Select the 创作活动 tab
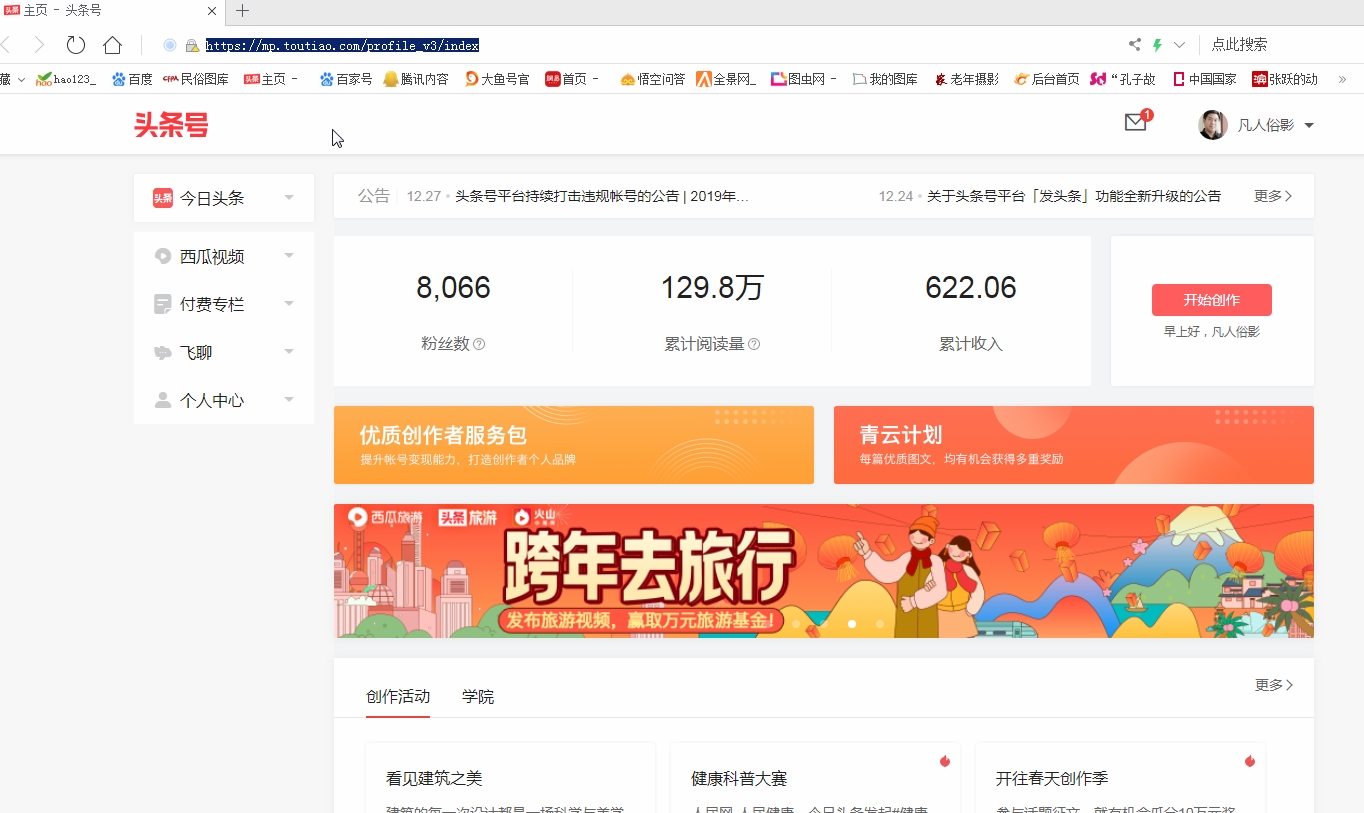 click(x=398, y=696)
